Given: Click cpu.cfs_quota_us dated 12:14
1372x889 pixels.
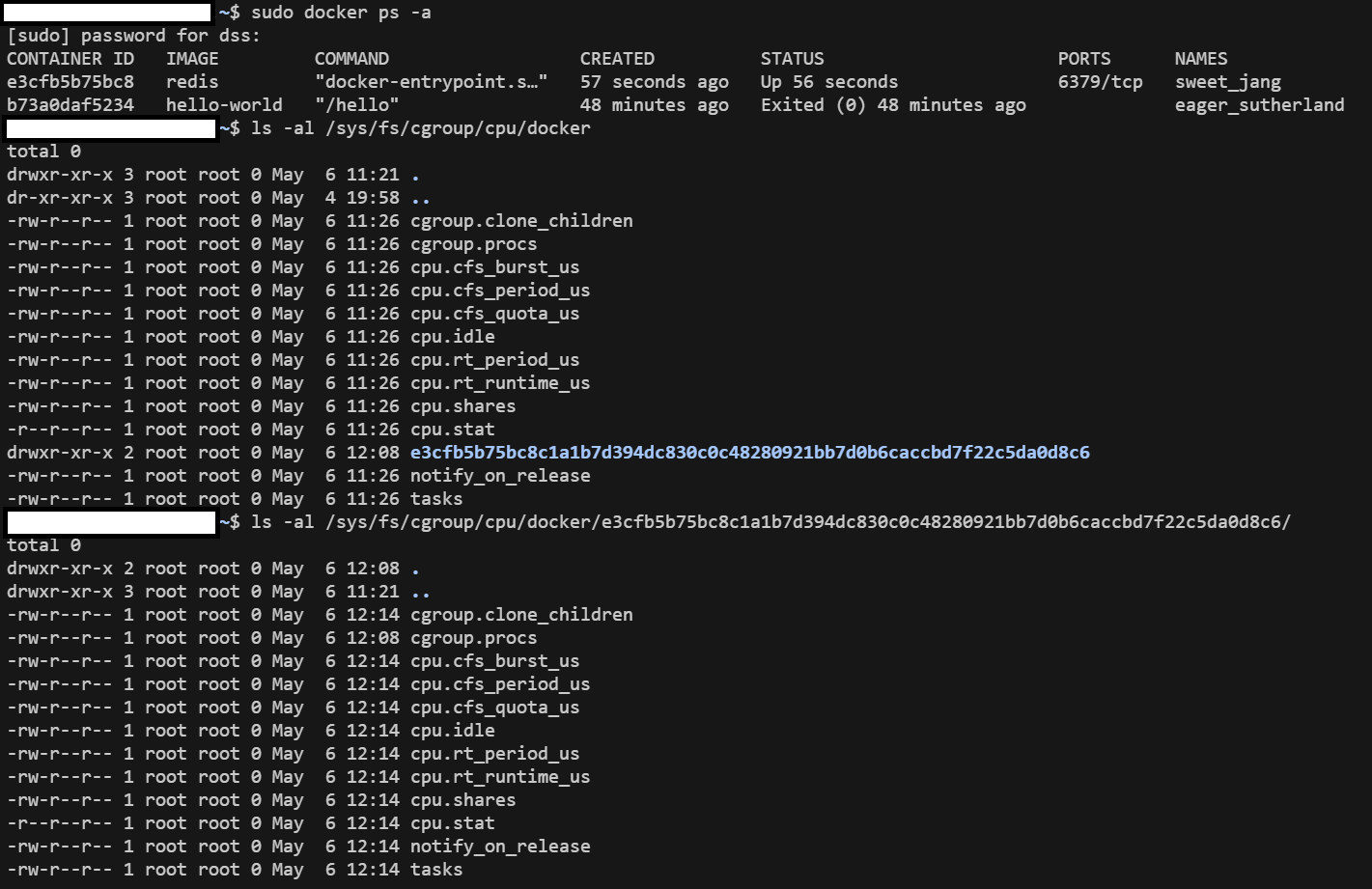Looking at the screenshot, I should [495, 708].
